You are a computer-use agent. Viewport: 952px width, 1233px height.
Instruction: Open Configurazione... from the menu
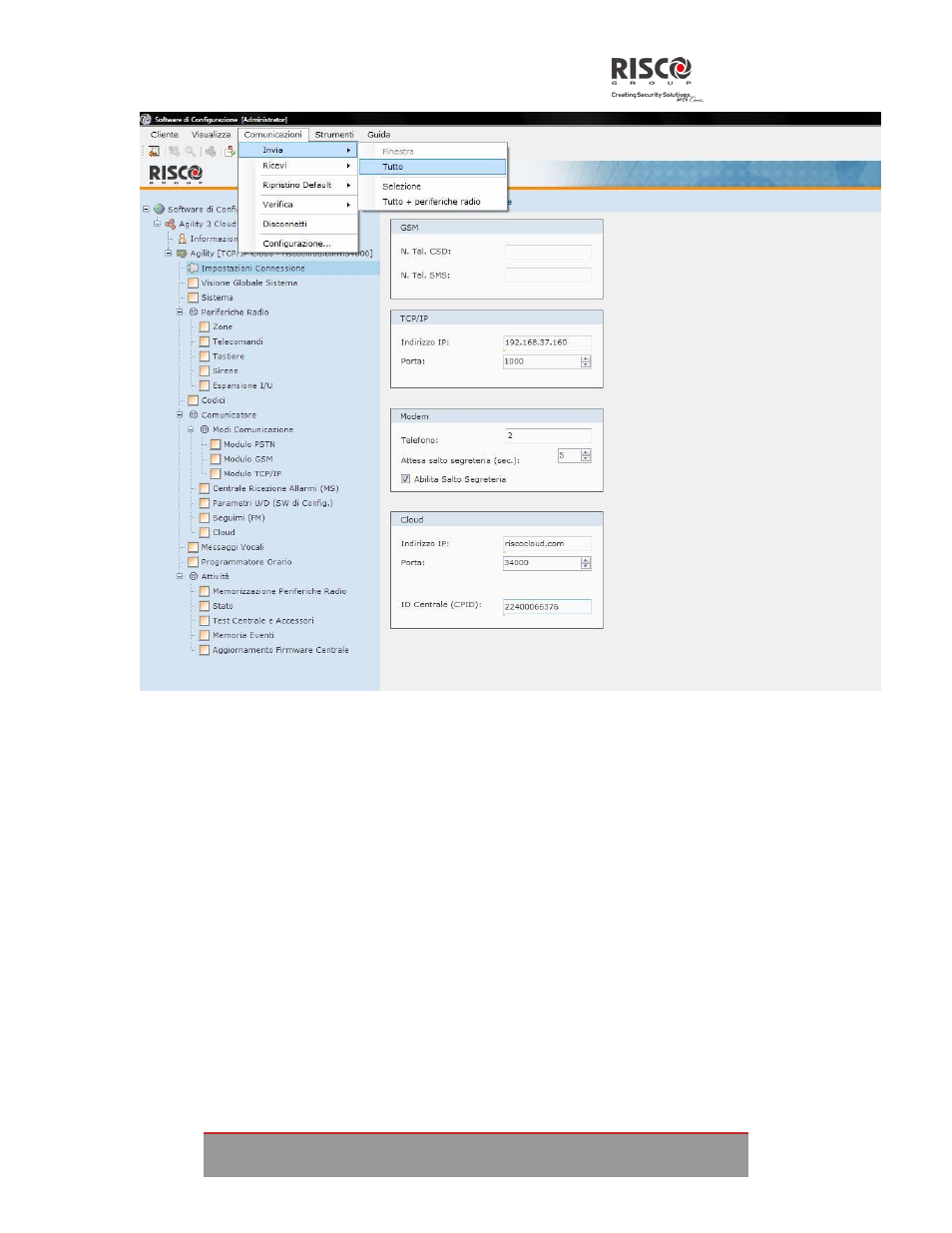(x=298, y=244)
